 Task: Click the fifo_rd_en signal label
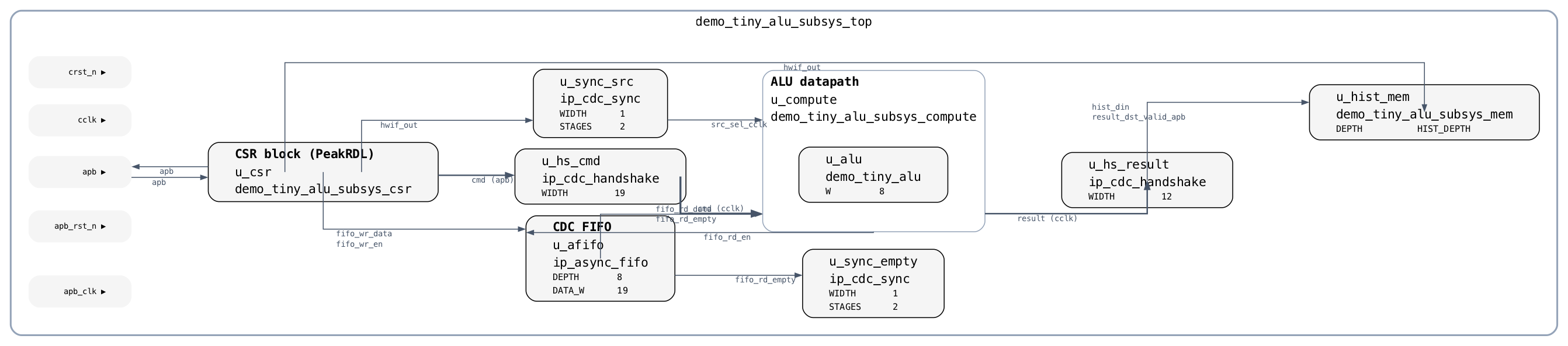click(x=727, y=237)
